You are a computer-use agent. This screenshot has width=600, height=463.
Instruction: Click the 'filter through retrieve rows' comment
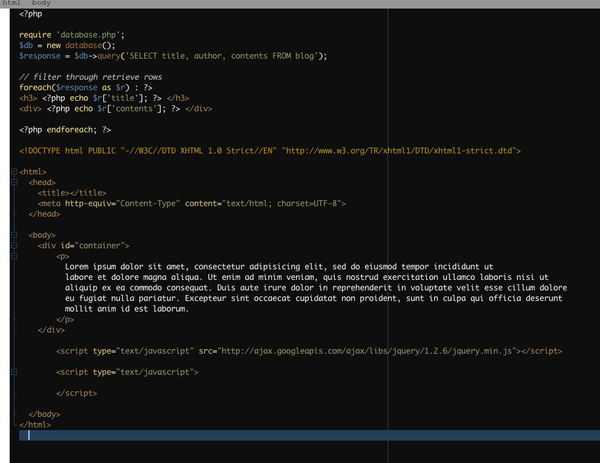click(91, 77)
